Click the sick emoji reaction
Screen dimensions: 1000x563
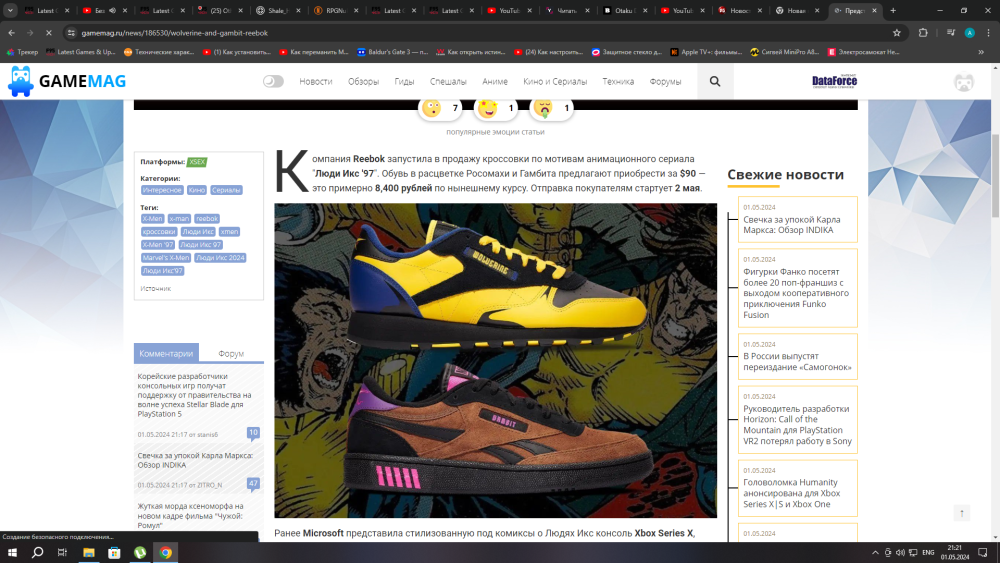[543, 108]
